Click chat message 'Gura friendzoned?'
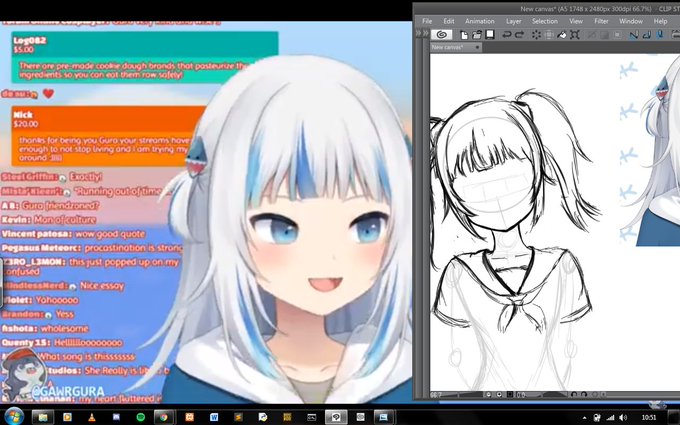This screenshot has width=680, height=425. pos(60,206)
